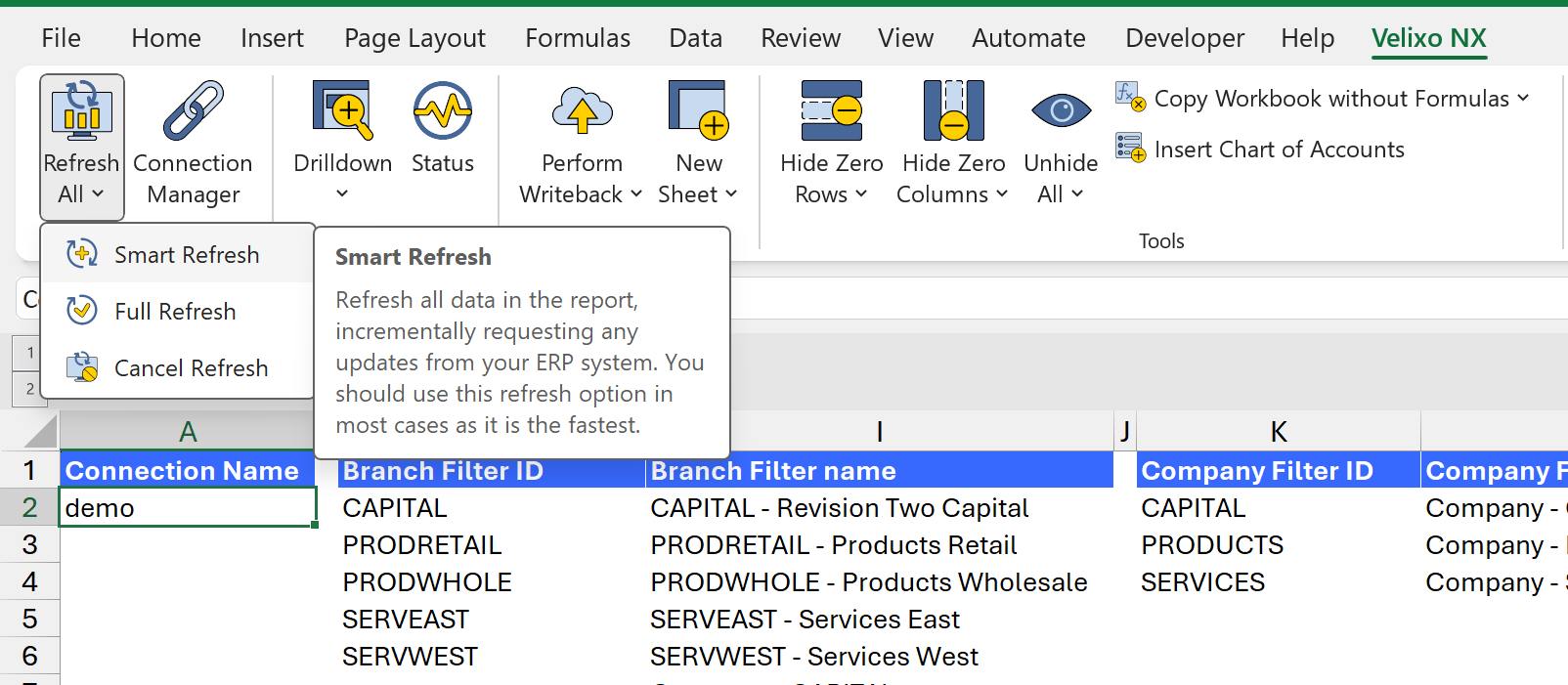Screen dimensions: 1568x685
Task: Click outline level 2 button
Action: point(30,388)
